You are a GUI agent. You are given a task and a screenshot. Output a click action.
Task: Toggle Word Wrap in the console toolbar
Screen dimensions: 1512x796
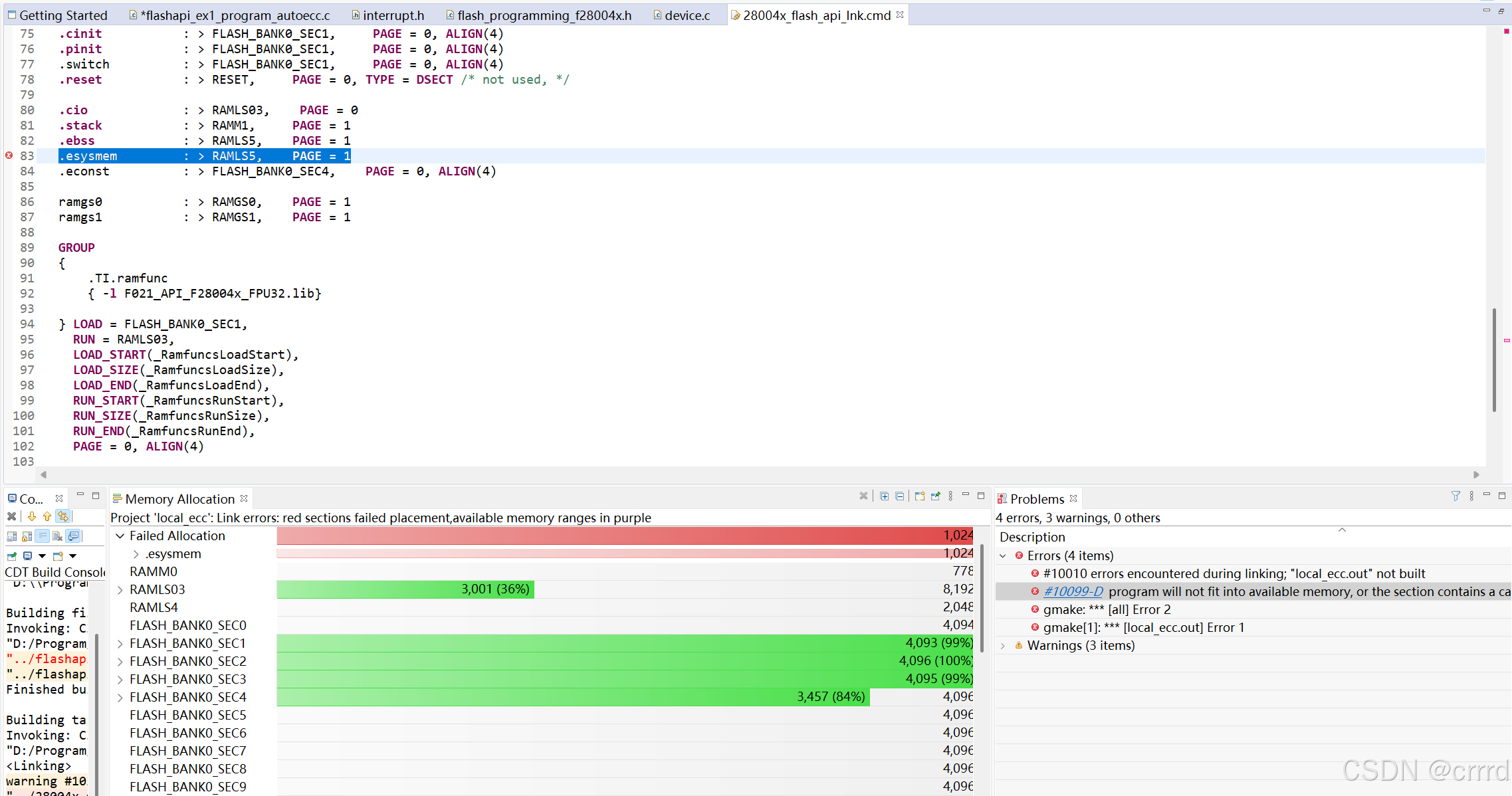[x=42, y=536]
